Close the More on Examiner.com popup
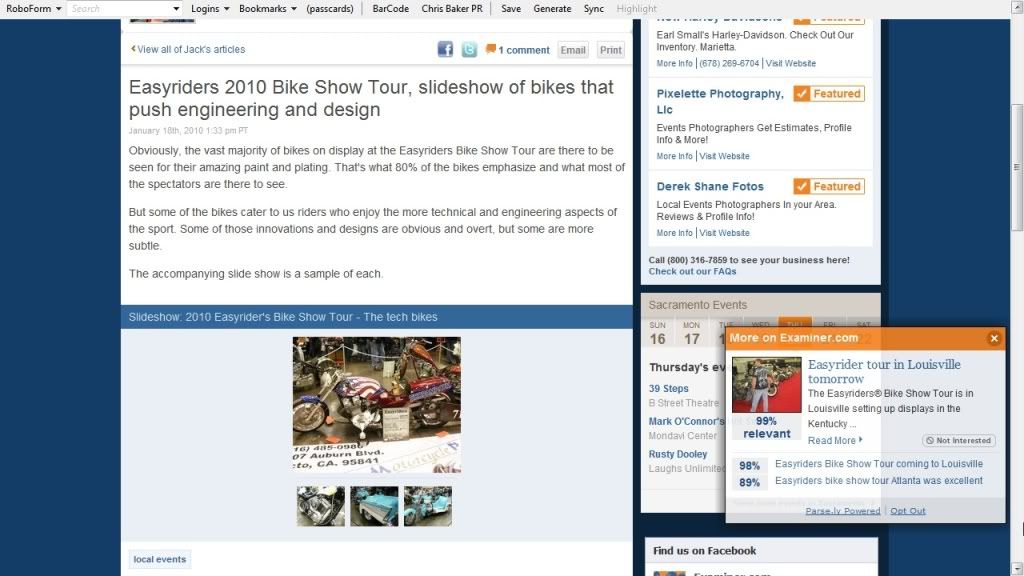 994,338
